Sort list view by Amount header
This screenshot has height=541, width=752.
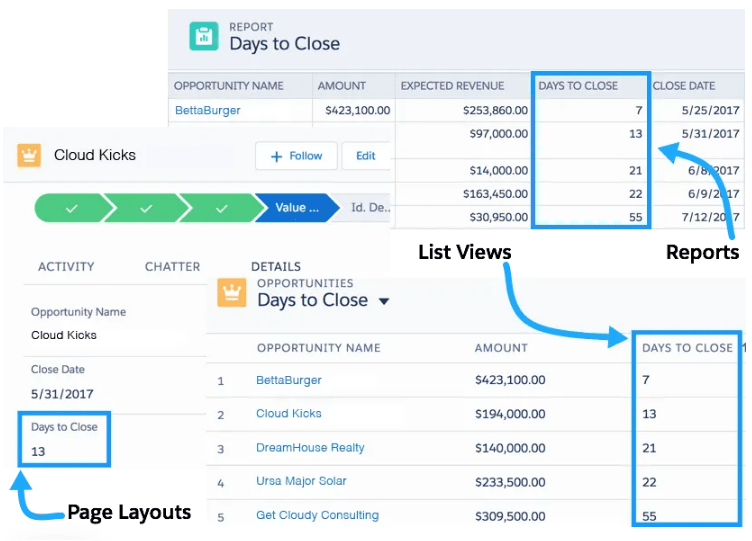[x=501, y=348]
